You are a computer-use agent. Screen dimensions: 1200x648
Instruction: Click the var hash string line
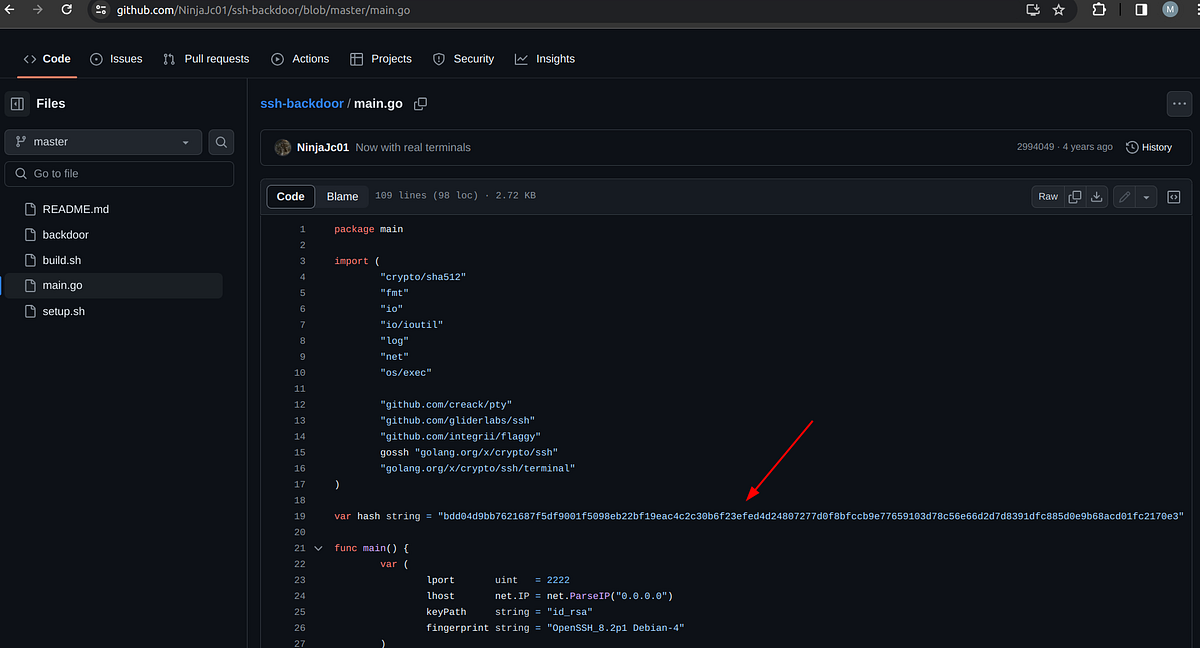coord(759,516)
